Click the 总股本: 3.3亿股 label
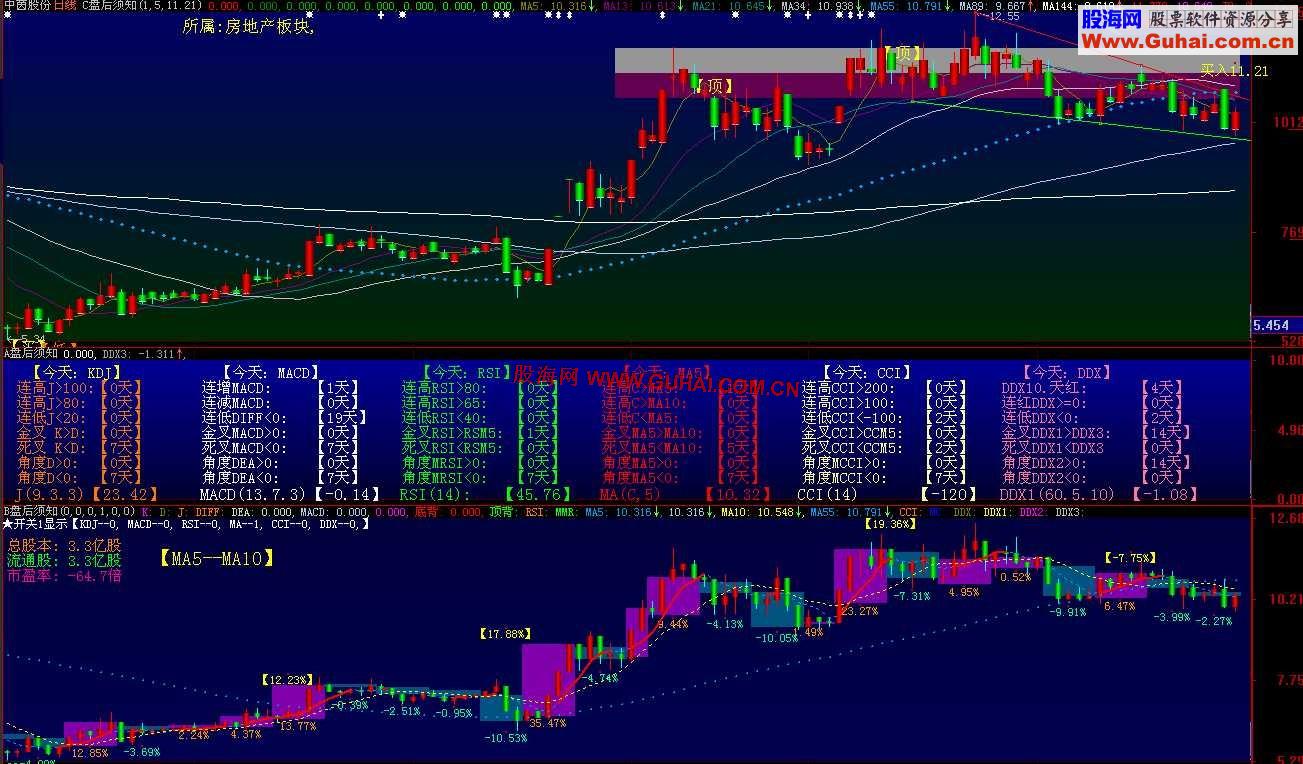 coord(64,546)
